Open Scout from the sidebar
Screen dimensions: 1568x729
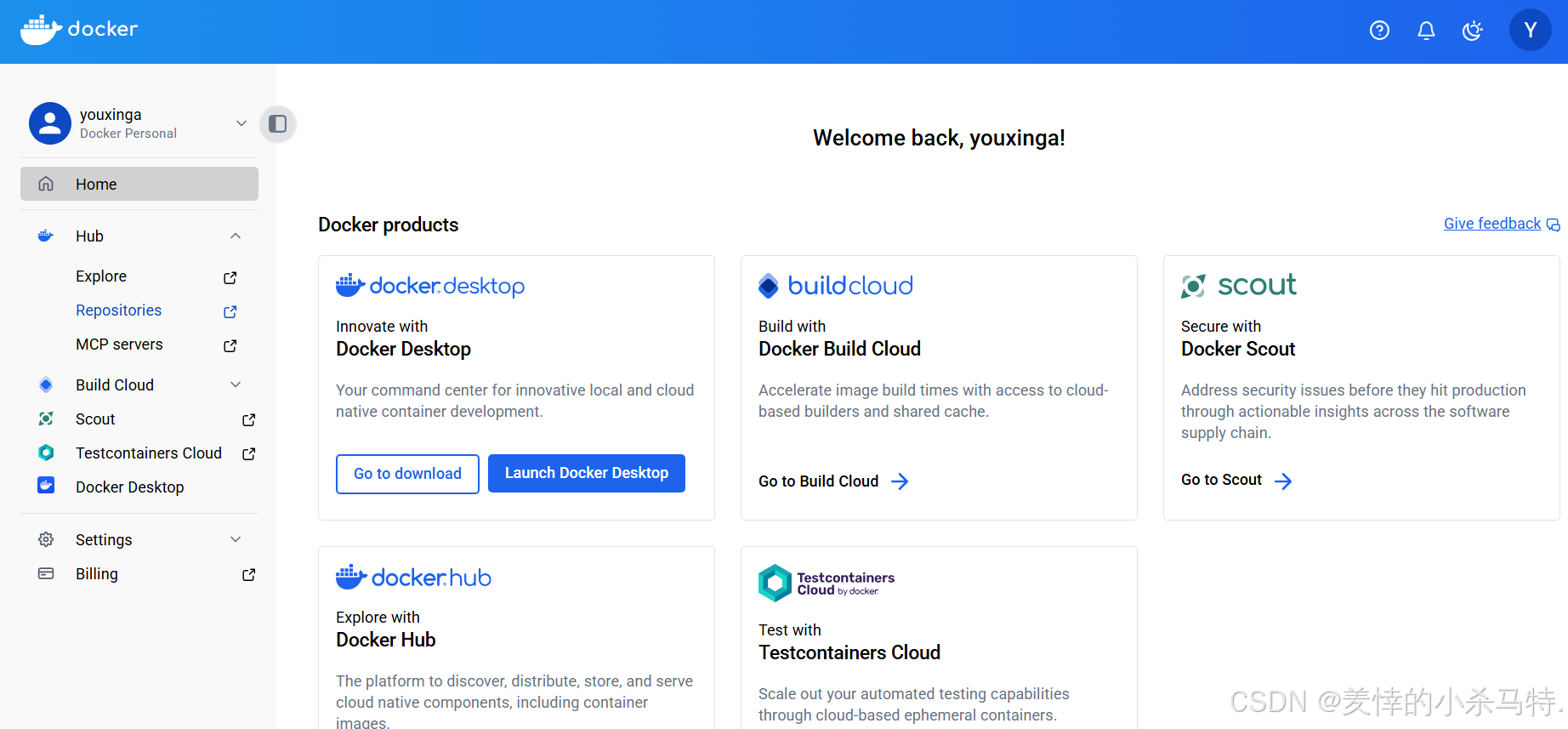tap(95, 419)
